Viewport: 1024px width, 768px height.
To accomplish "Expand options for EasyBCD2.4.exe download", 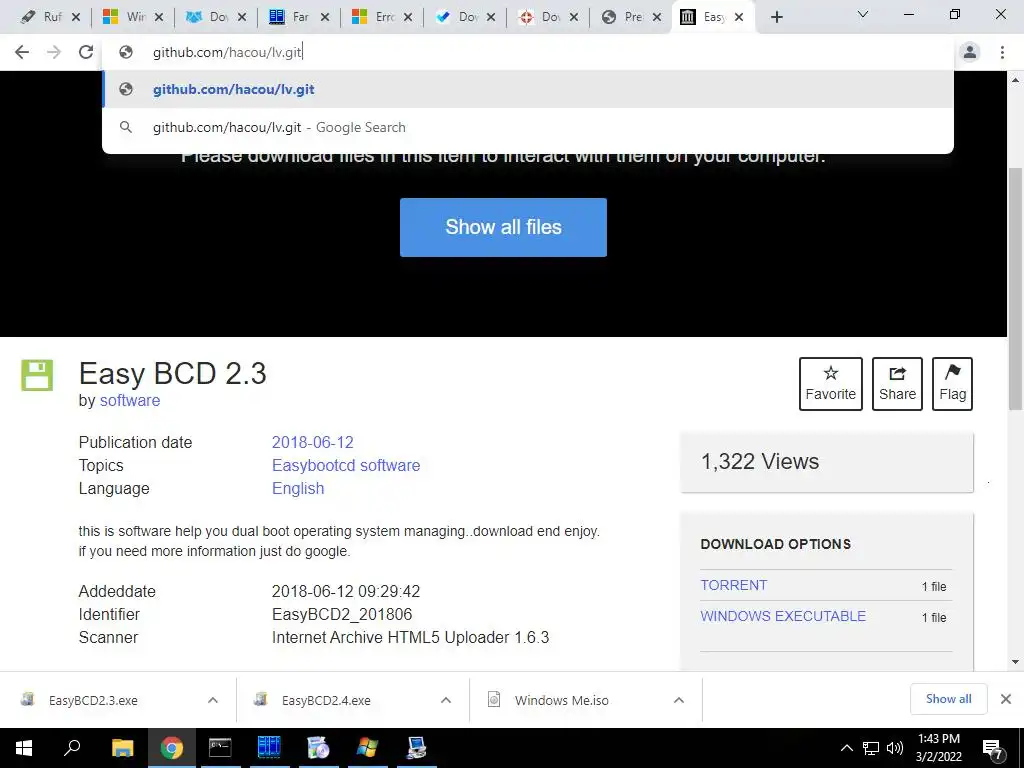I will click(x=445, y=700).
